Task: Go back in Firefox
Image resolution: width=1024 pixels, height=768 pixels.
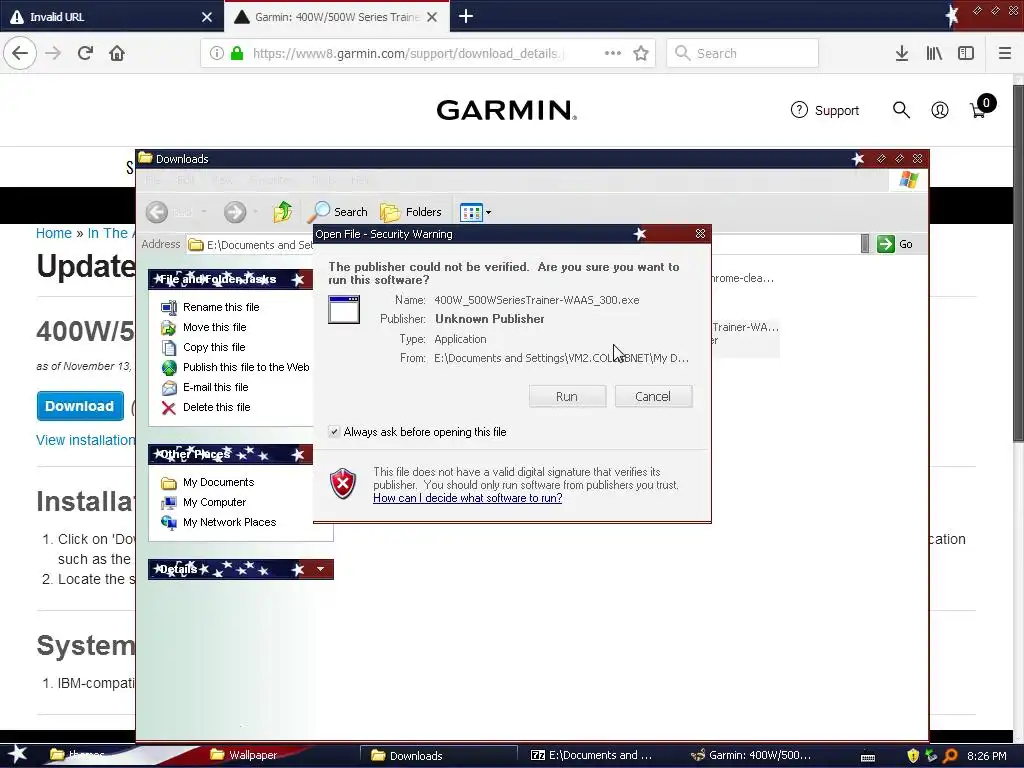Action: click(20, 53)
